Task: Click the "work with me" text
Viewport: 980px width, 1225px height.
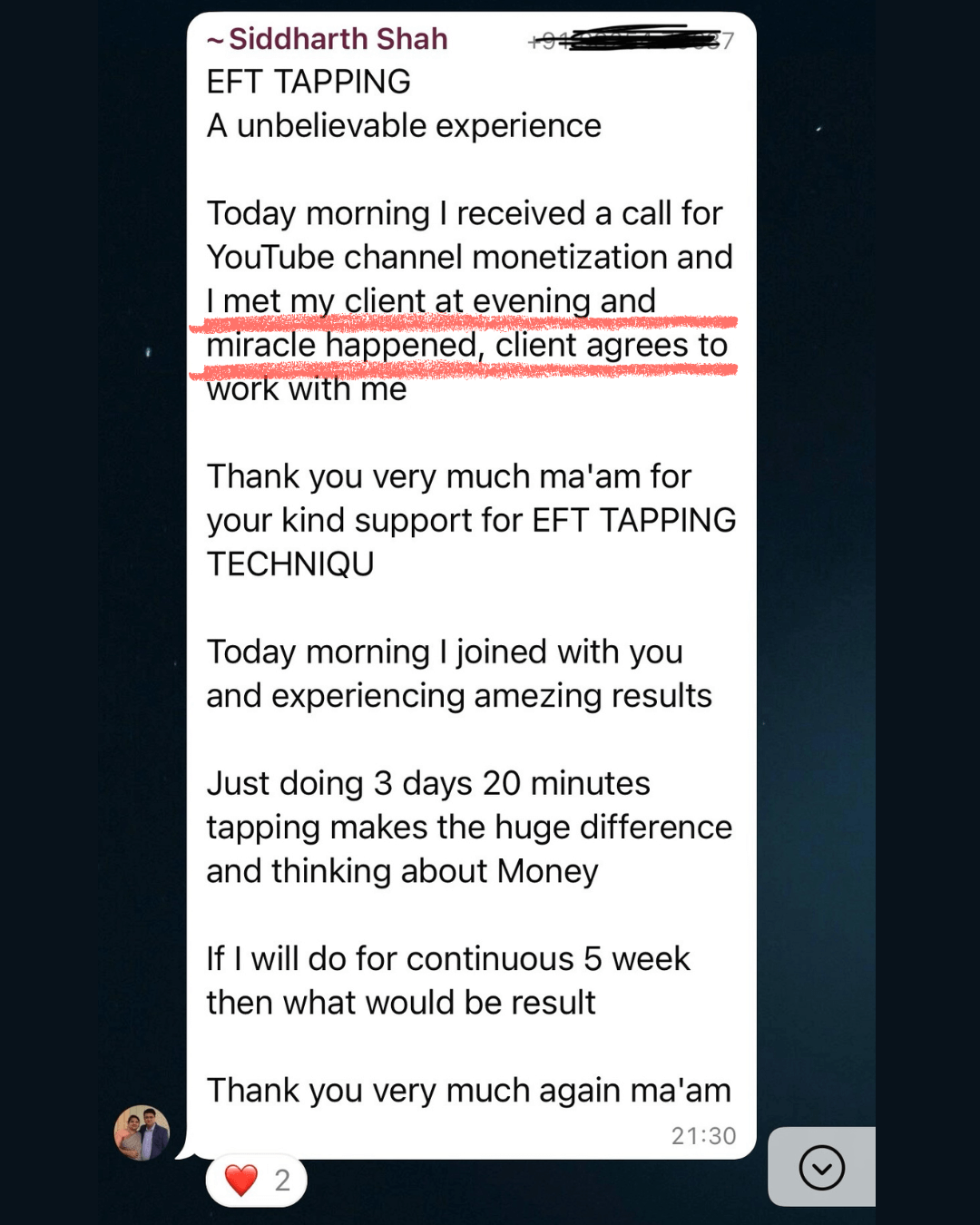Action: pyautogui.click(x=307, y=388)
